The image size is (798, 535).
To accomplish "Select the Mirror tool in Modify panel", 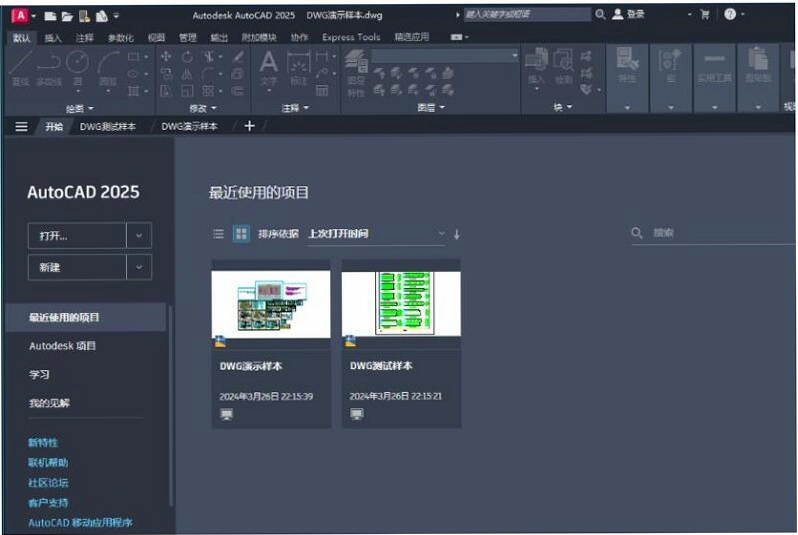I will tap(187, 74).
